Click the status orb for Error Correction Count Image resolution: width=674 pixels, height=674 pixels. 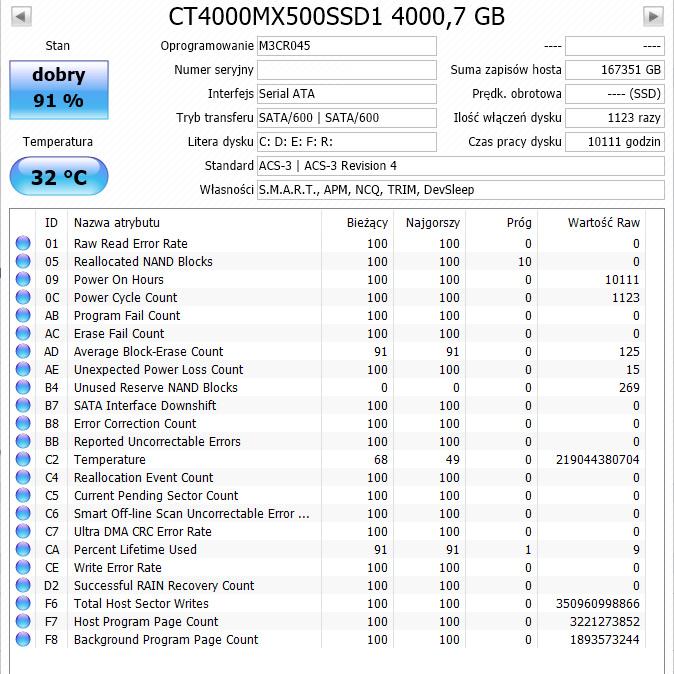pyautogui.click(x=23, y=423)
